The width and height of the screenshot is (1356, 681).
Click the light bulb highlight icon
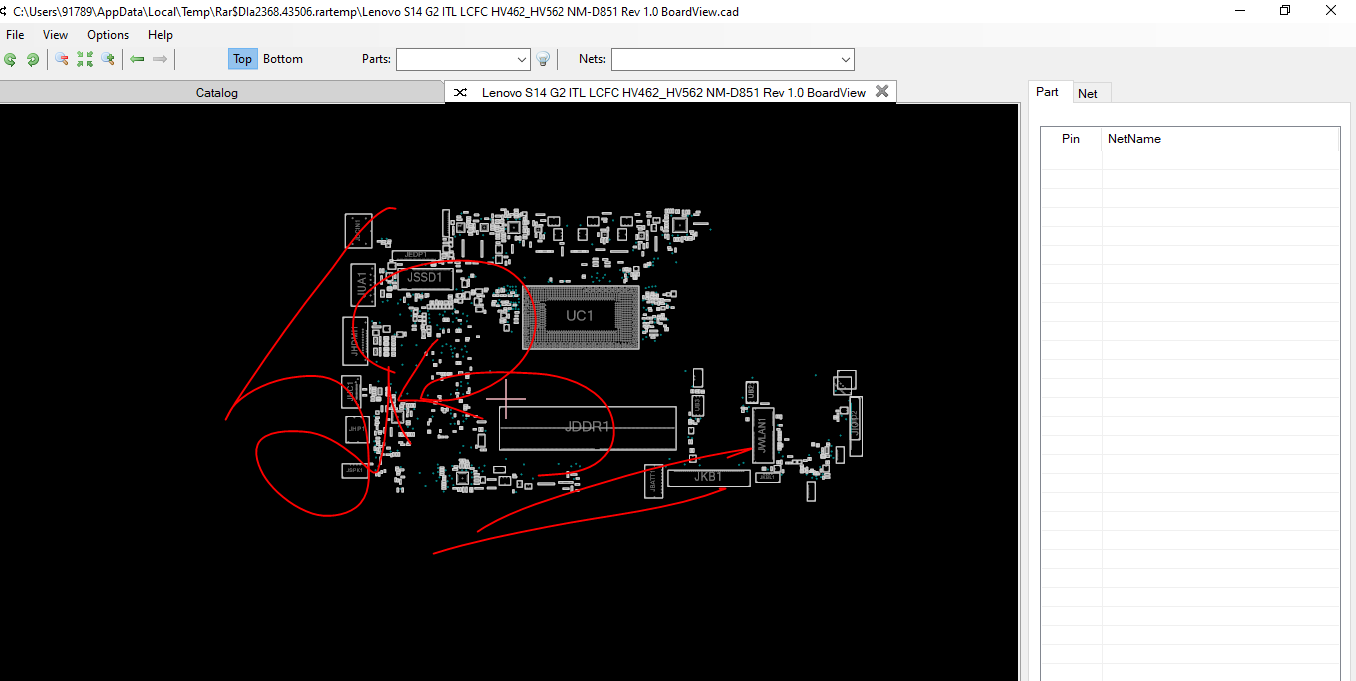pyautogui.click(x=543, y=60)
